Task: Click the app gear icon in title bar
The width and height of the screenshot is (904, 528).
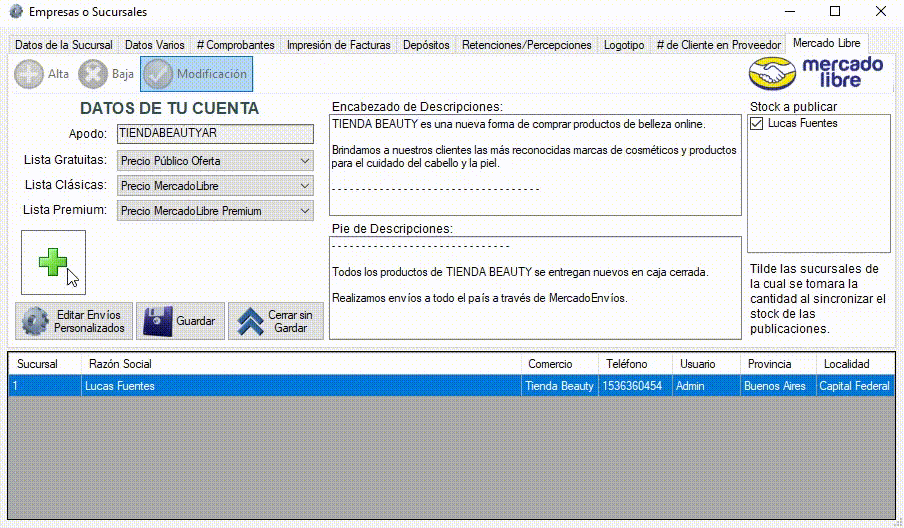Action: click(x=16, y=12)
